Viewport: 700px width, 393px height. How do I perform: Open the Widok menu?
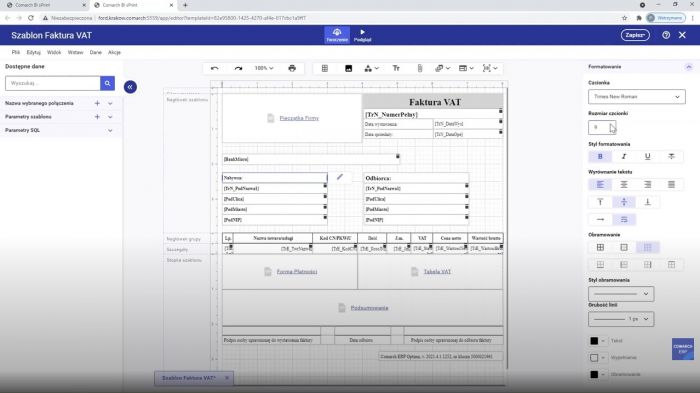click(x=54, y=52)
